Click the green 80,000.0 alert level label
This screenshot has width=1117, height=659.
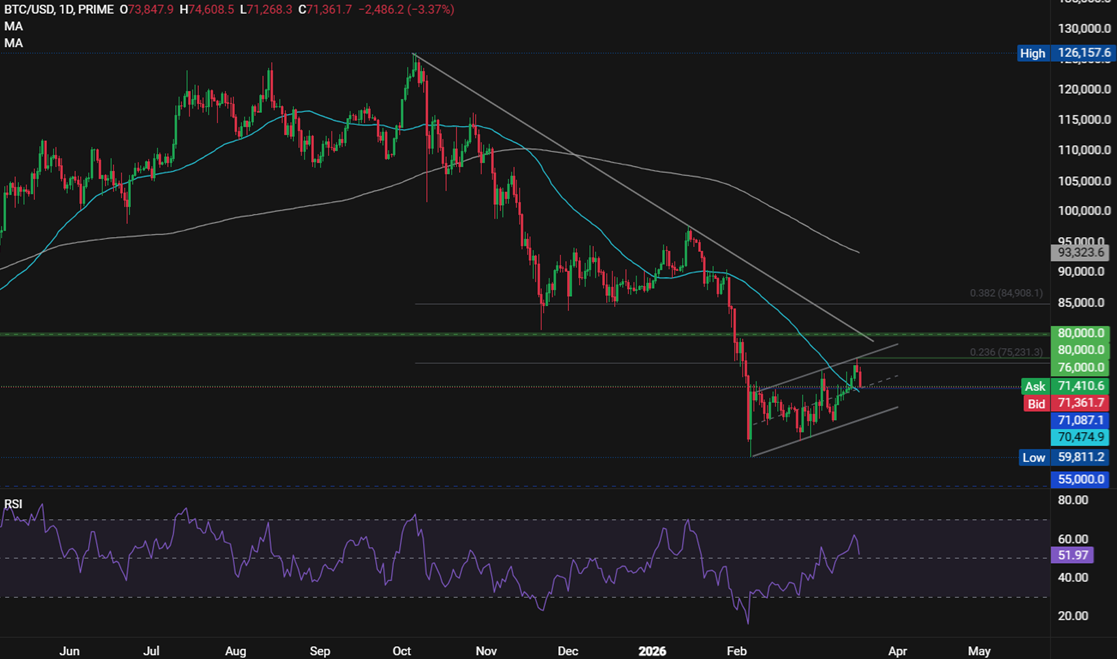pos(1080,332)
